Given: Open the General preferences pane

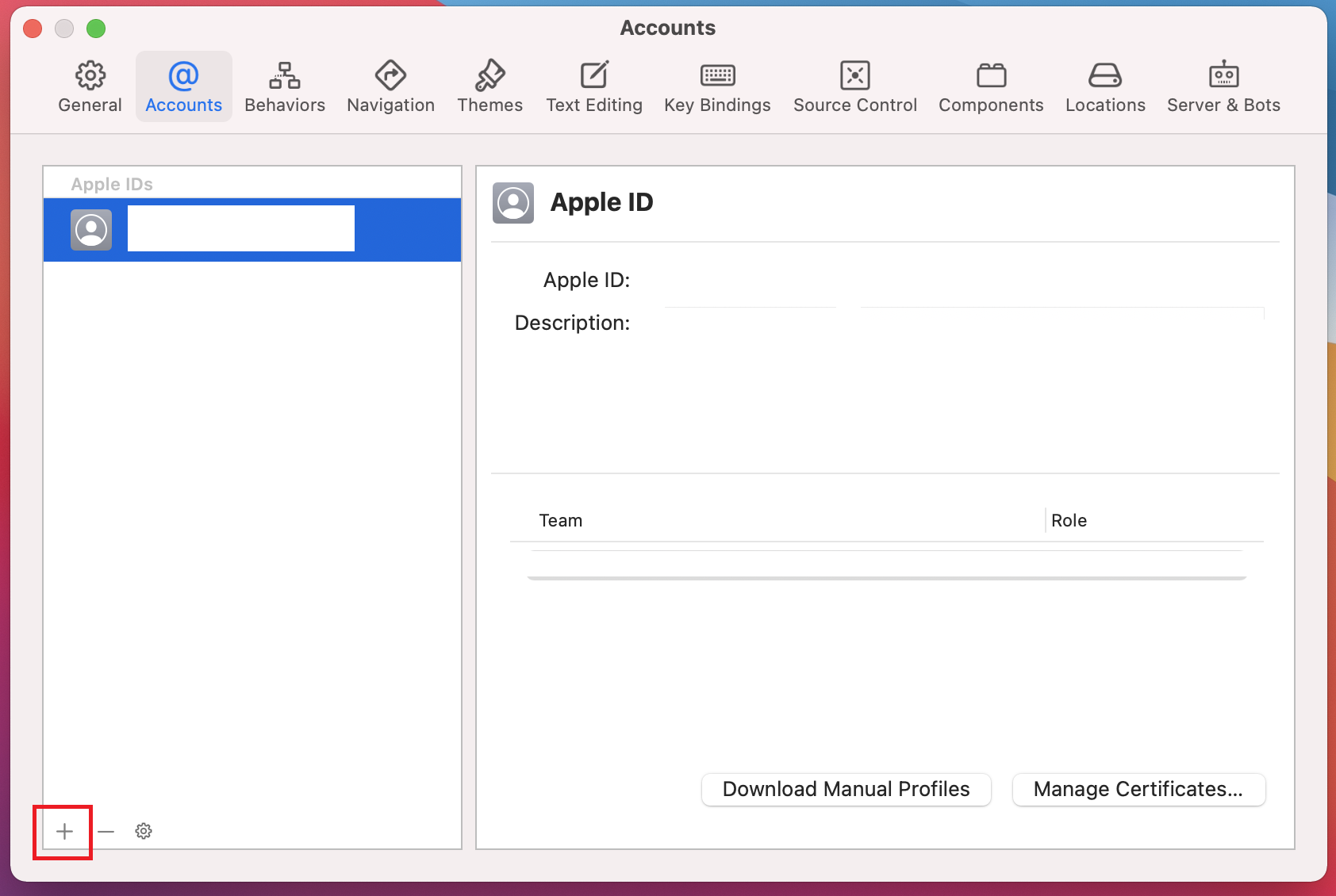Looking at the screenshot, I should (x=90, y=86).
